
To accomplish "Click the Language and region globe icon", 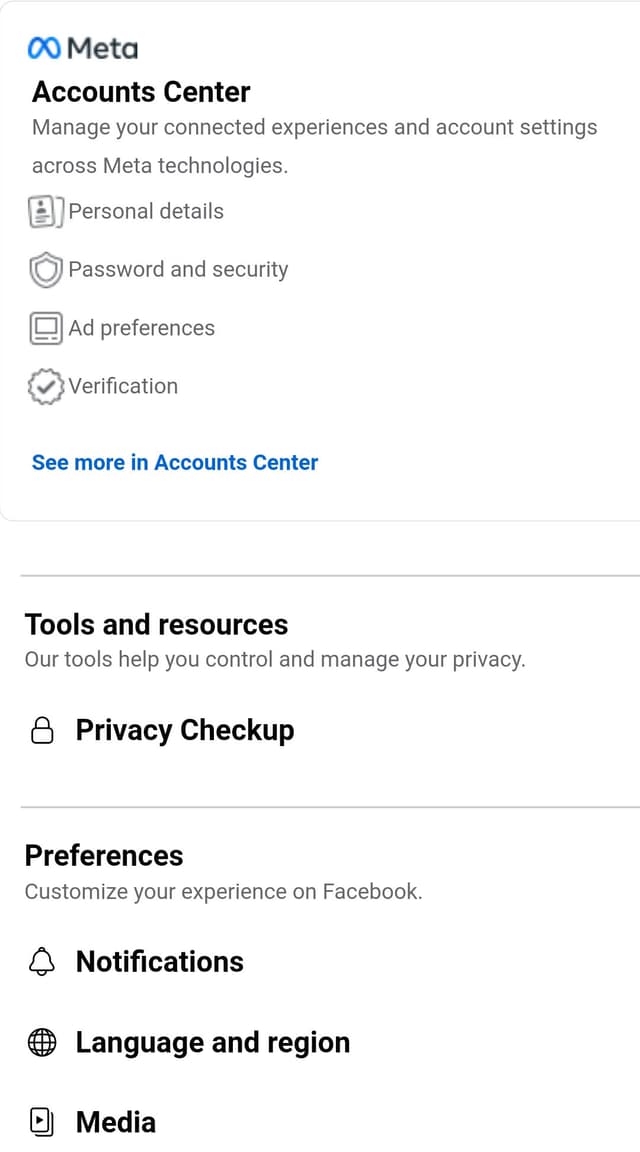I will tap(42, 1043).
